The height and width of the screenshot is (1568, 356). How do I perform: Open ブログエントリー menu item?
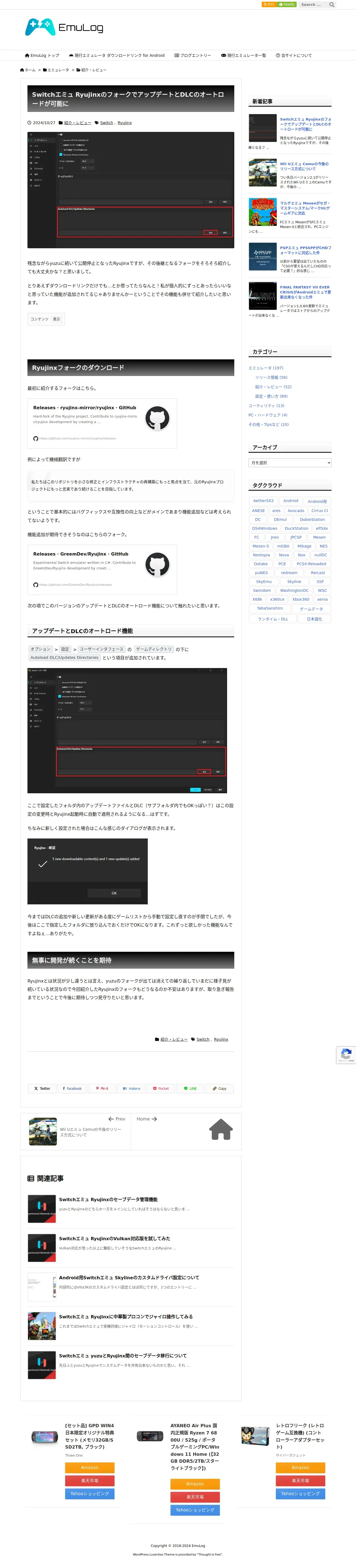tap(193, 55)
